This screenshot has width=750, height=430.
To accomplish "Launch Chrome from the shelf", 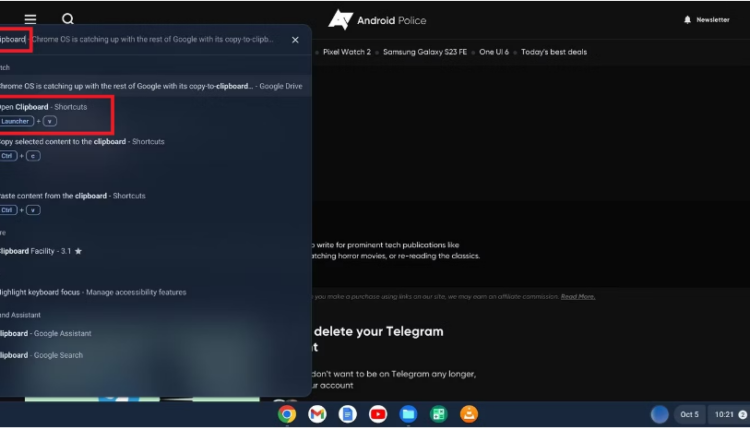I will pyautogui.click(x=287, y=414).
